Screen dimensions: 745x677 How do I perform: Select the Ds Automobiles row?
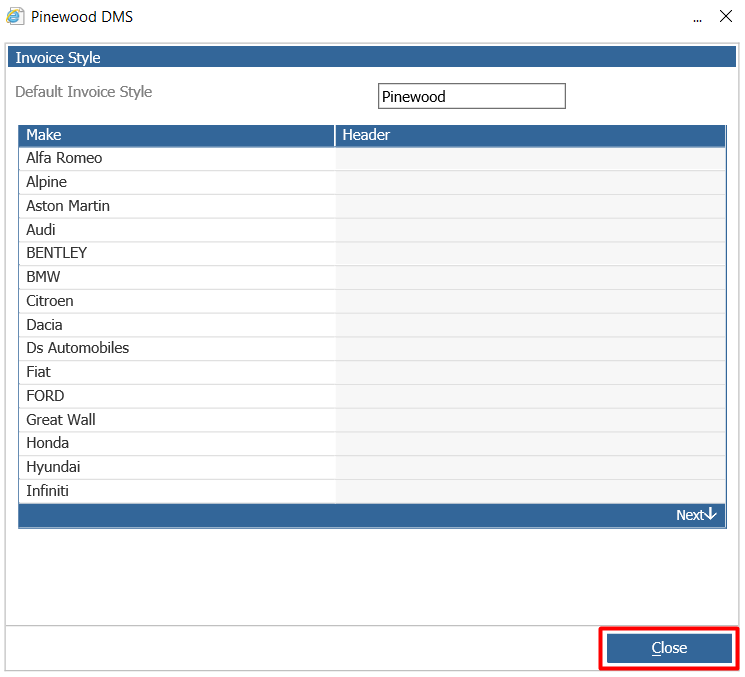point(372,348)
